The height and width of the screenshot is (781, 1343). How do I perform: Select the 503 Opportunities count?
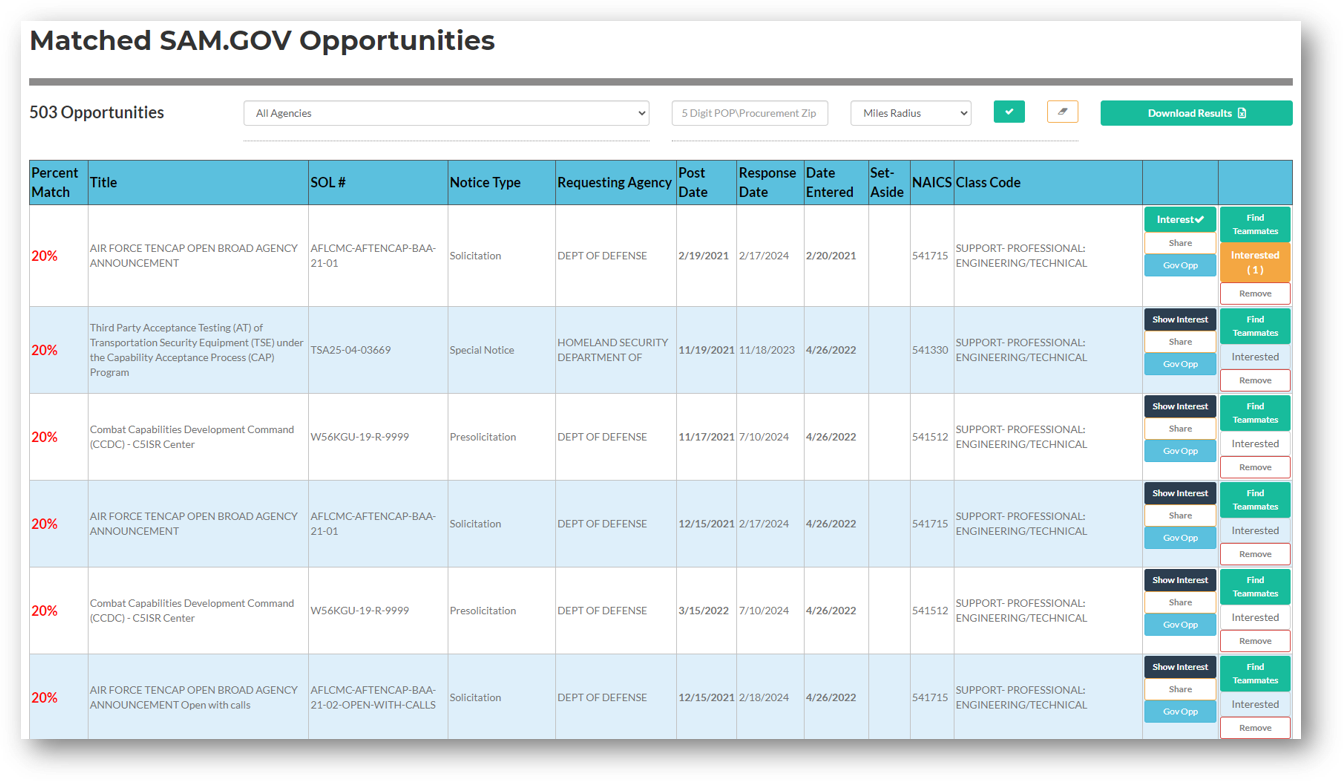[x=97, y=113]
